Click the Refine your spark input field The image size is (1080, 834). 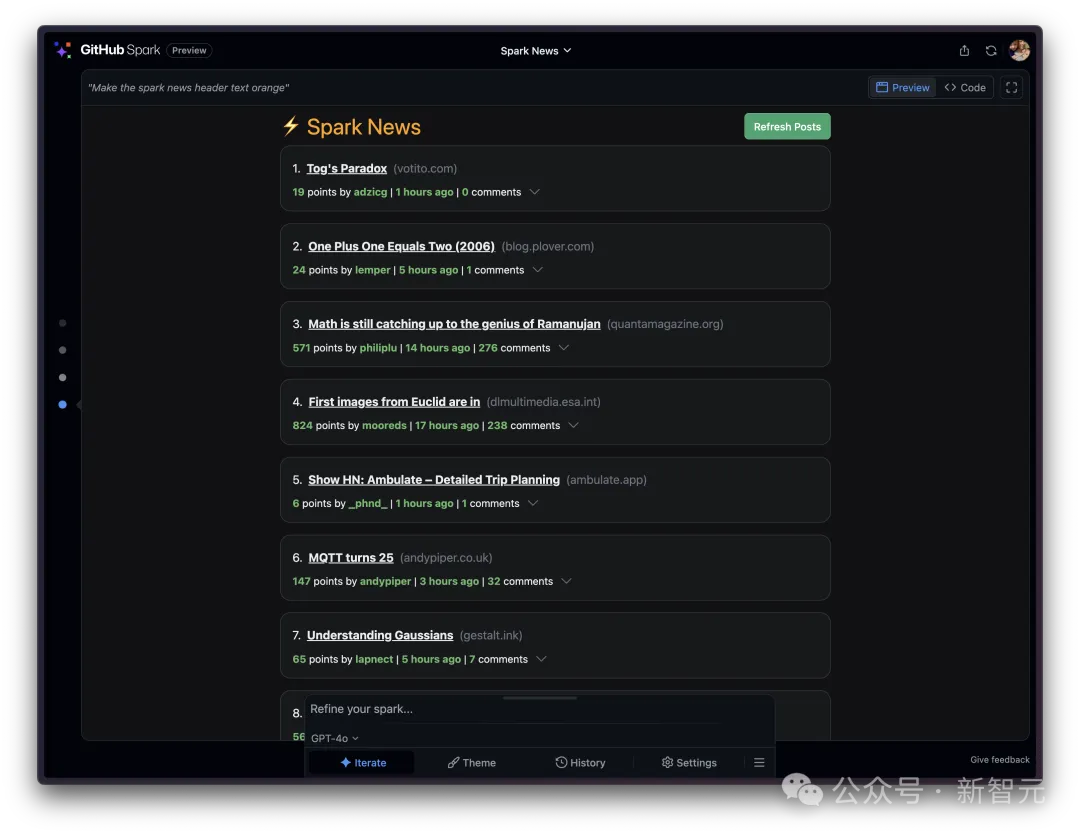[539, 709]
